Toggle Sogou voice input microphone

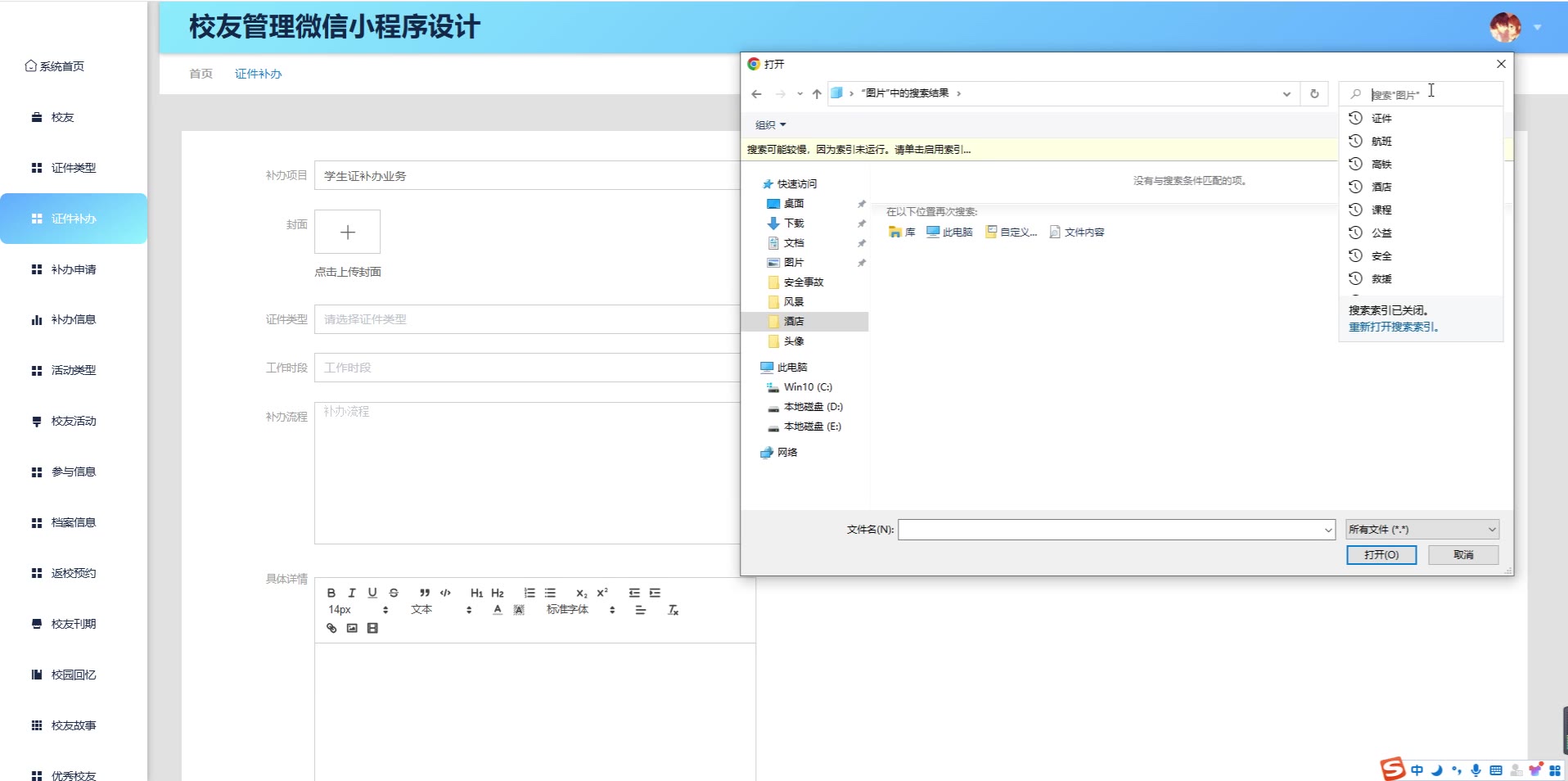coord(1476,770)
